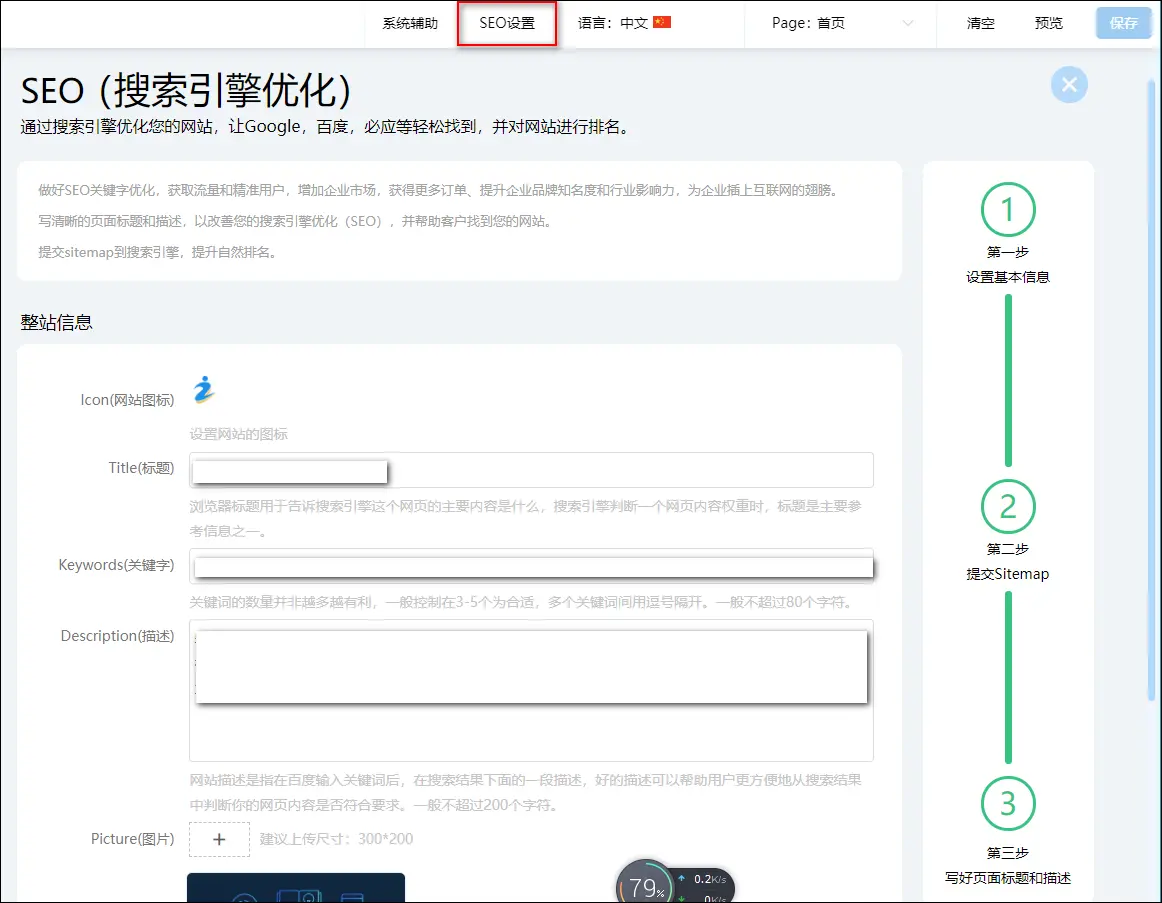This screenshot has height=903, width=1162.
Task: Click the step 1 circle icon
Action: pos(1008,210)
